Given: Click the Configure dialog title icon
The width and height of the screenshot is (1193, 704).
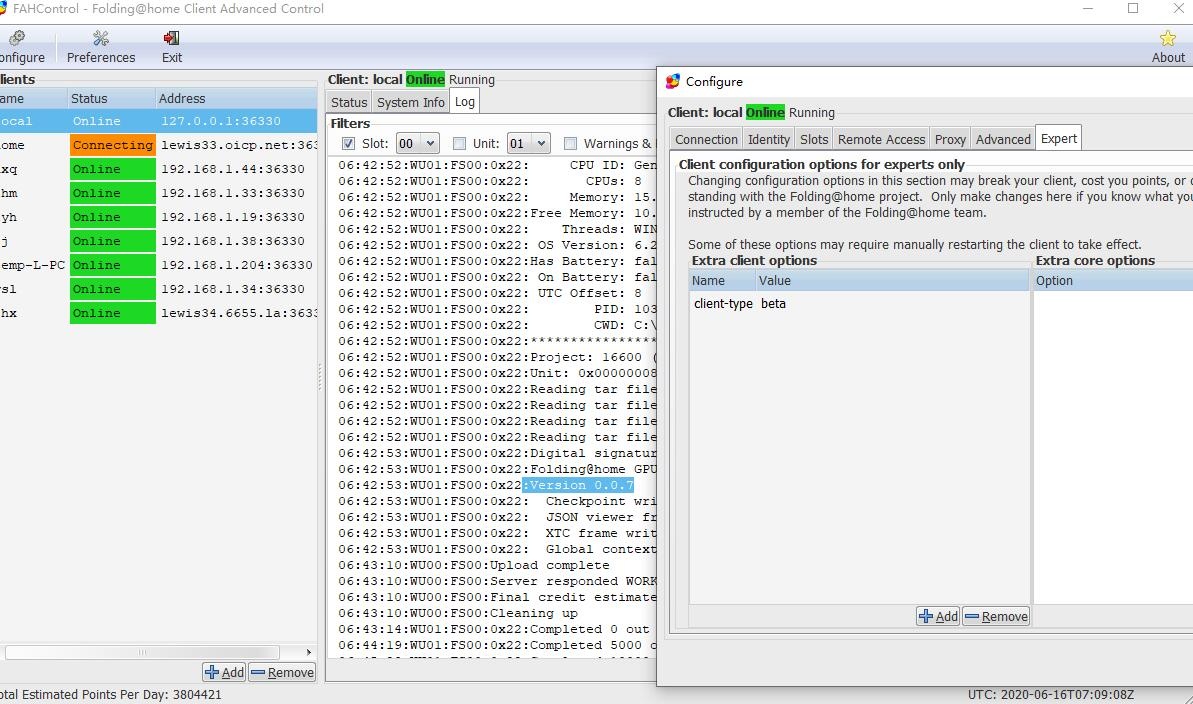Looking at the screenshot, I should pos(673,81).
